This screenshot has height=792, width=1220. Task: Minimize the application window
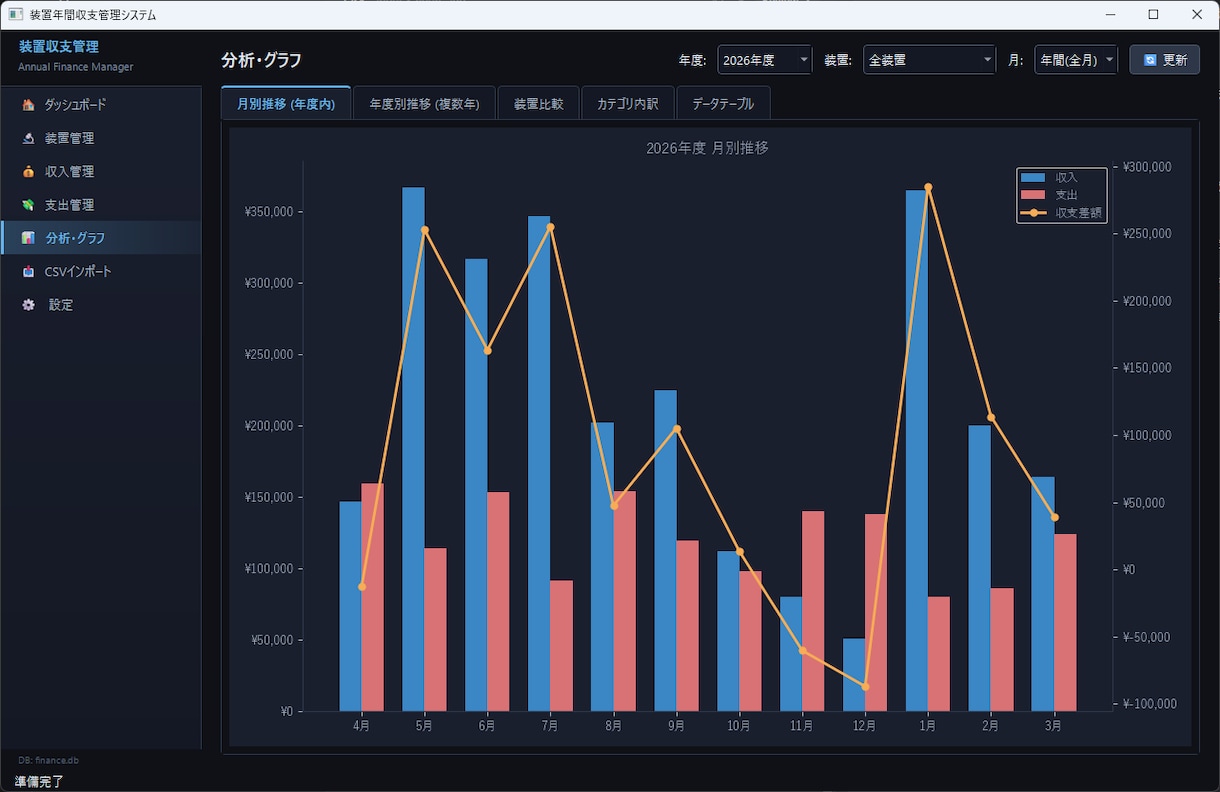1110,15
